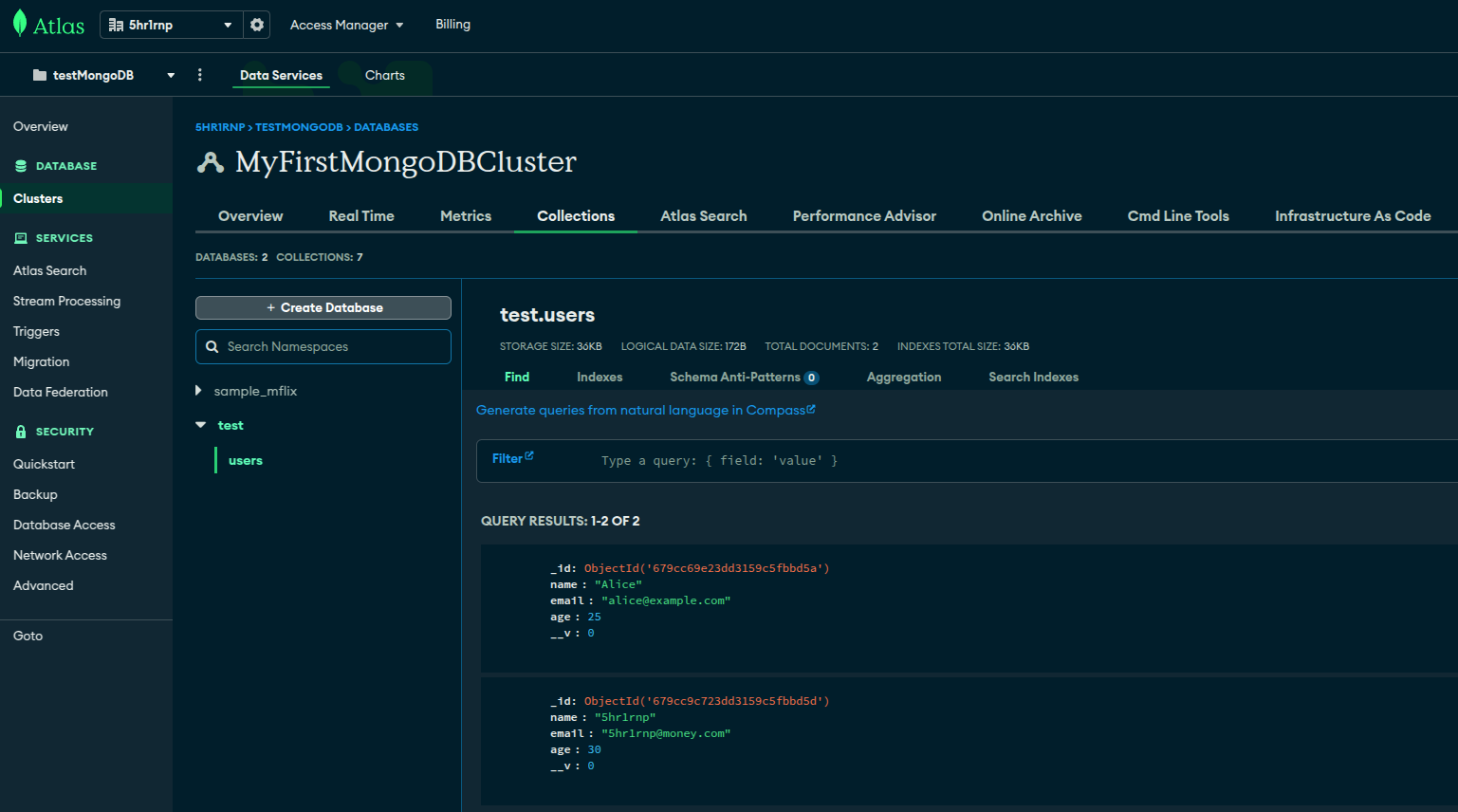Open the Cmd Line Tools tab
Image resolution: width=1458 pixels, height=812 pixels.
pyautogui.click(x=1178, y=216)
